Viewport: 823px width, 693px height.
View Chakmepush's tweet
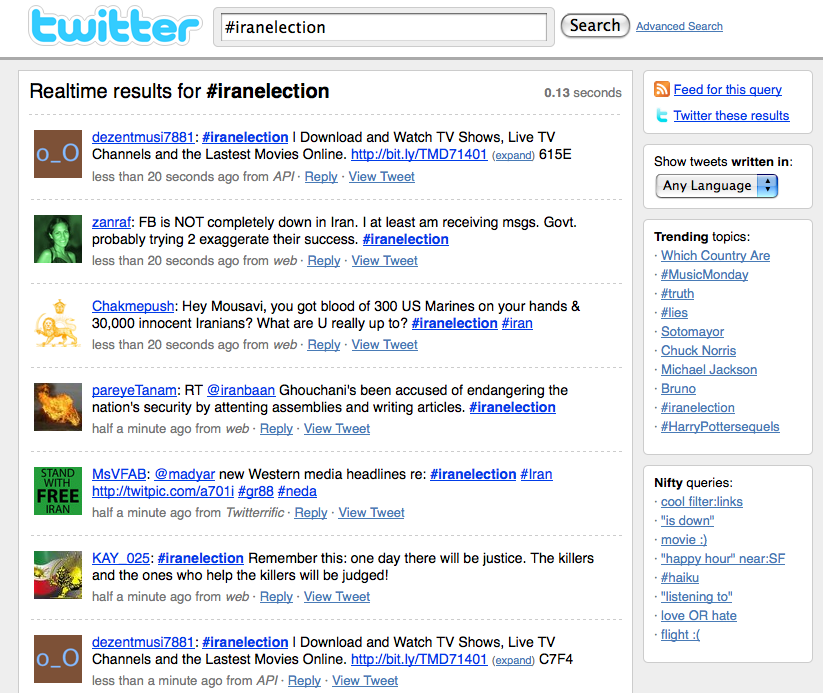[x=384, y=344]
